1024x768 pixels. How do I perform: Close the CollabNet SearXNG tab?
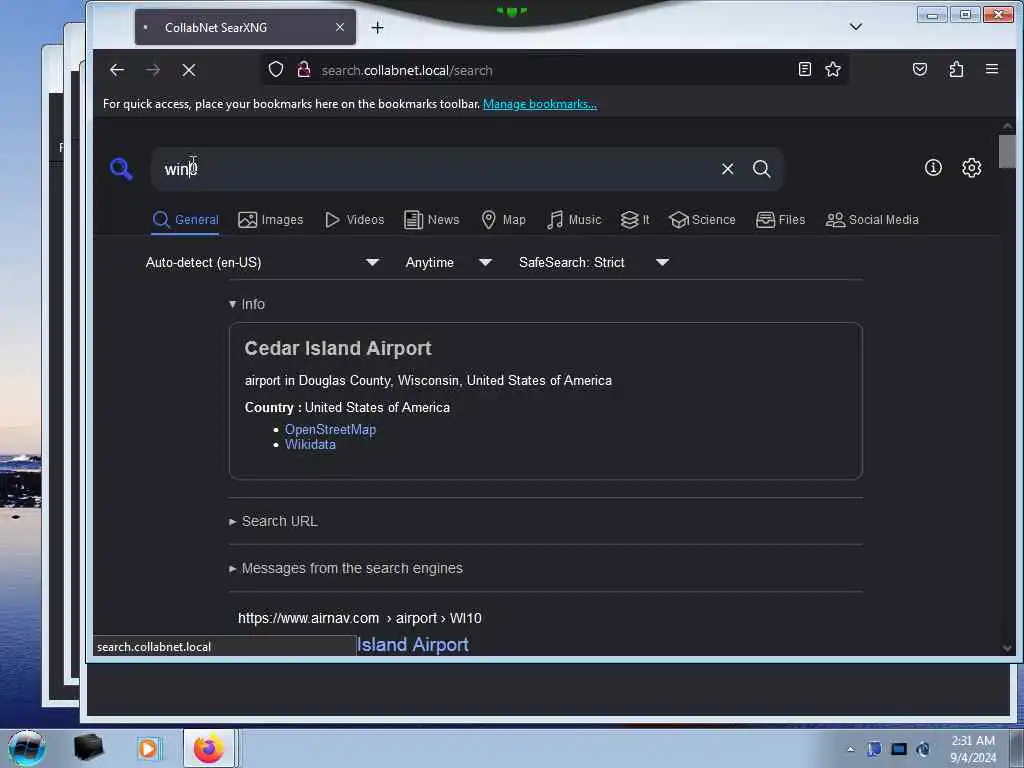[x=340, y=27]
